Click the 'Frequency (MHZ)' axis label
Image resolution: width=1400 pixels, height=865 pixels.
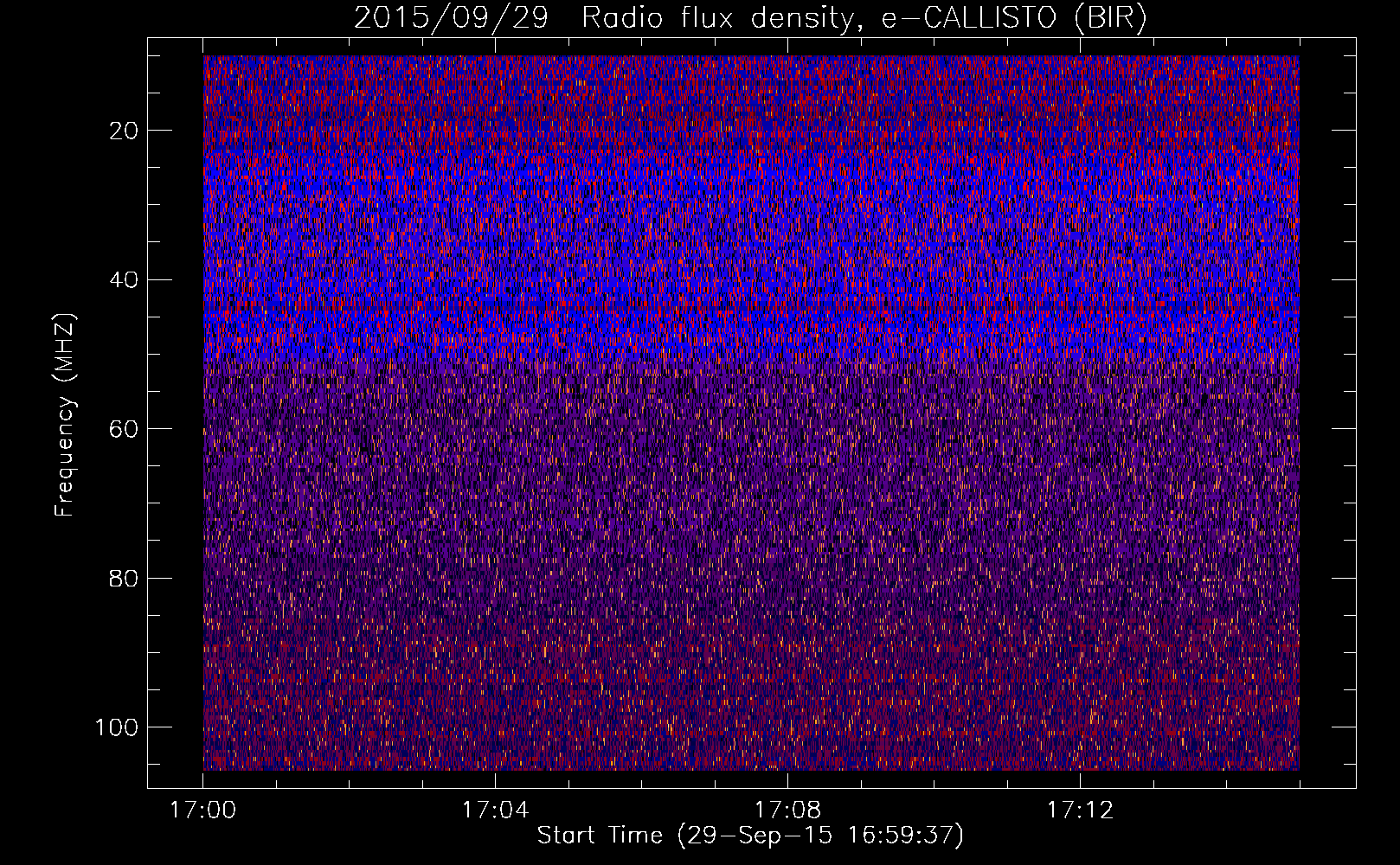pos(65,414)
